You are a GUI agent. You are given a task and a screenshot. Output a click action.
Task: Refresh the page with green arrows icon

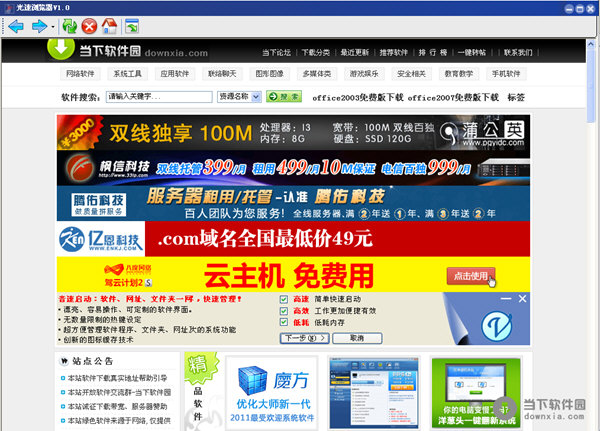[x=68, y=25]
